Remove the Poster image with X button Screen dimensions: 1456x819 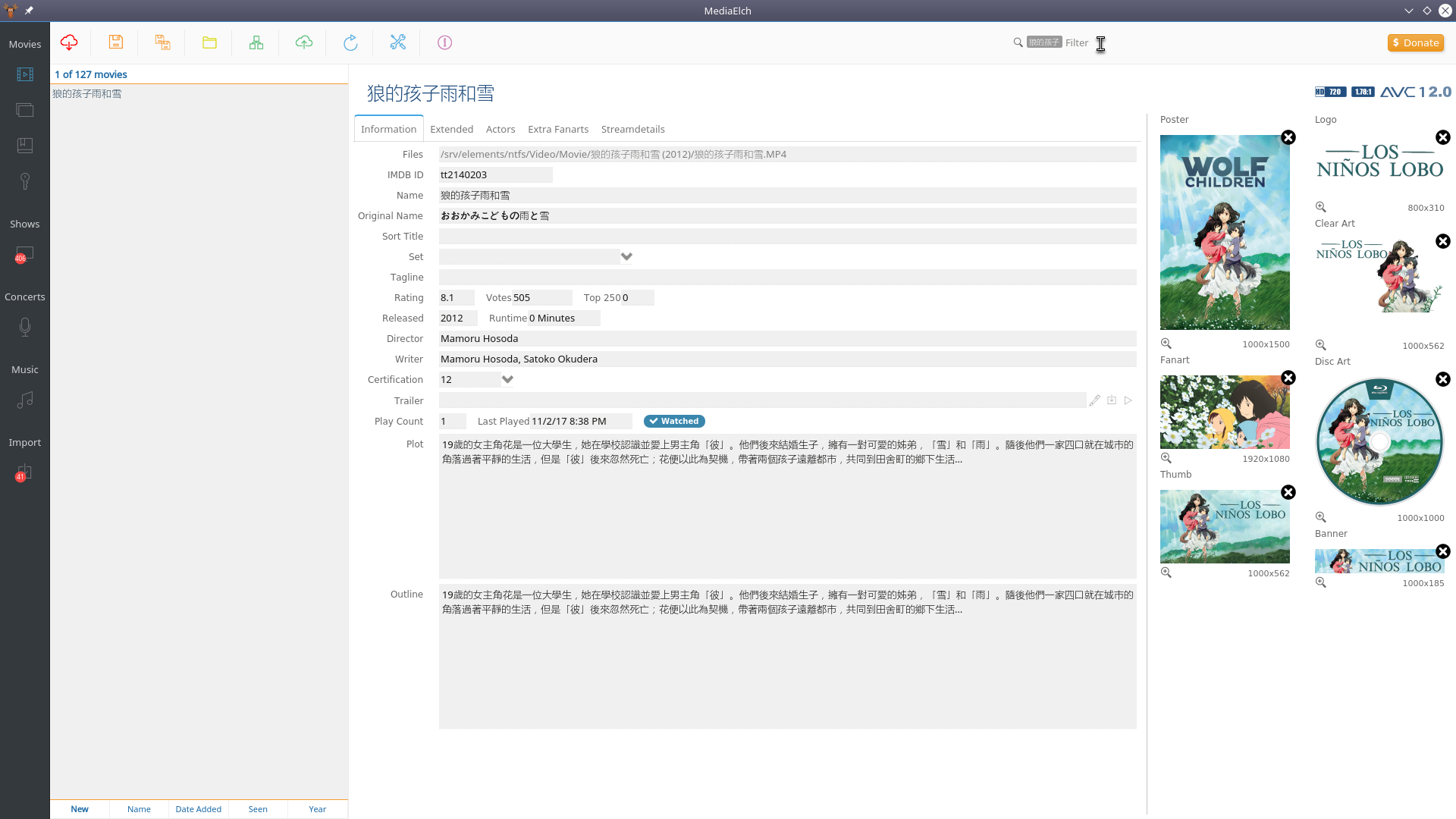click(x=1288, y=137)
